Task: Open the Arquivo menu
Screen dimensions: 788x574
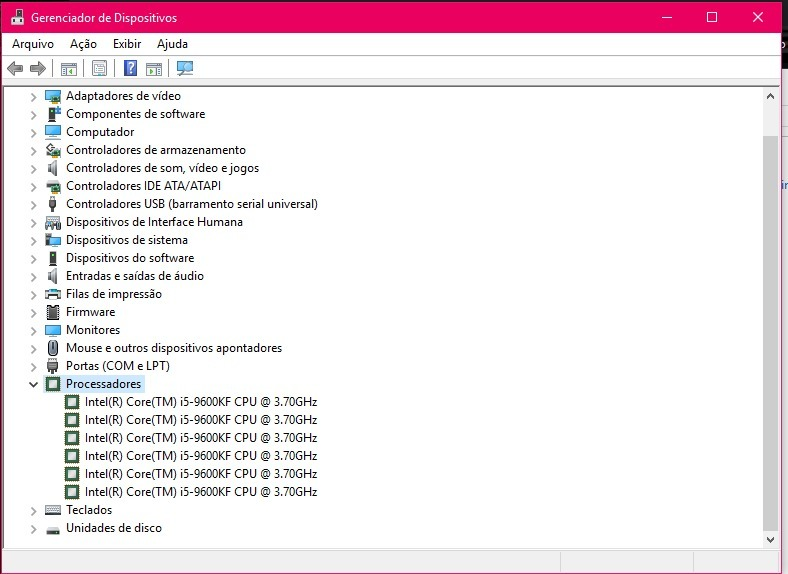Action: 33,44
